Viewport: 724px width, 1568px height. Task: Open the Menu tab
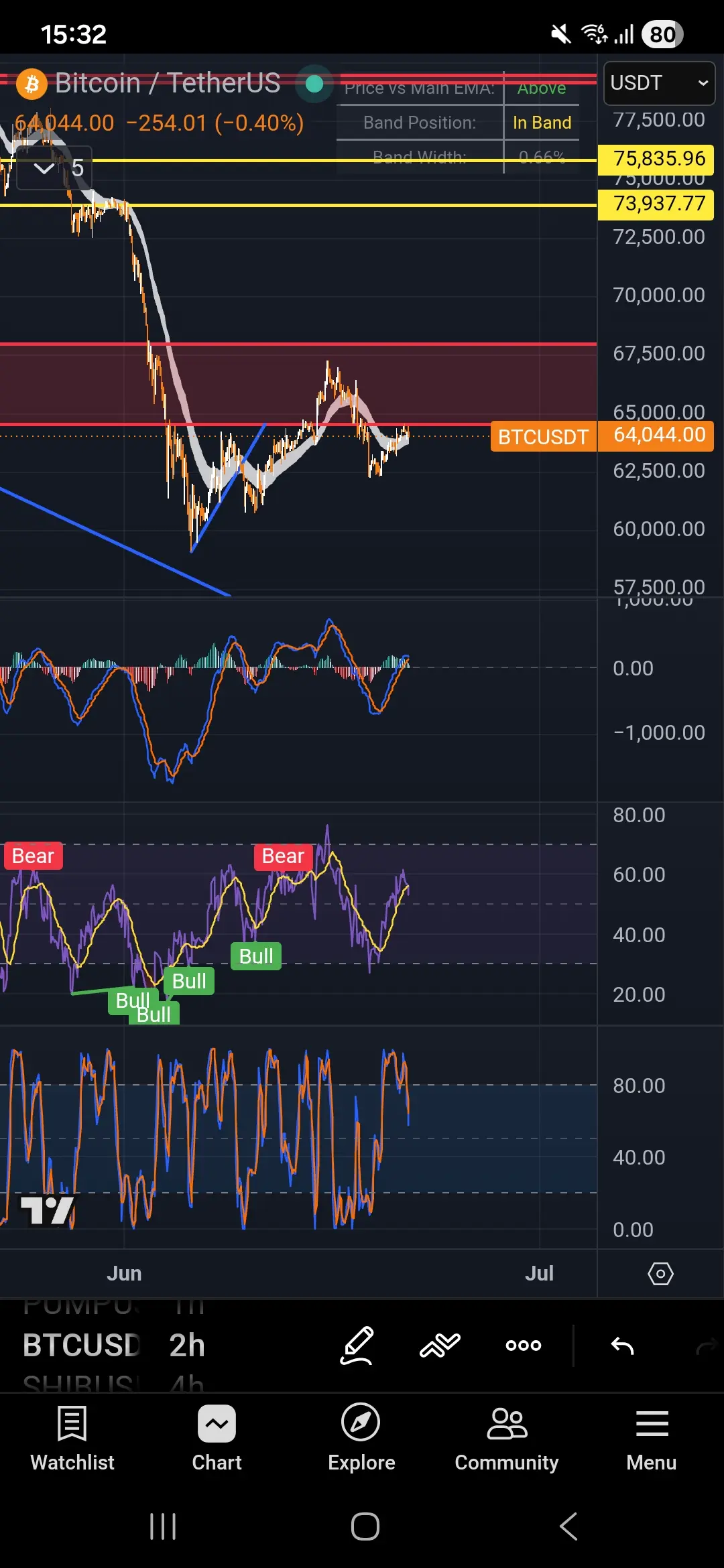[652, 1438]
